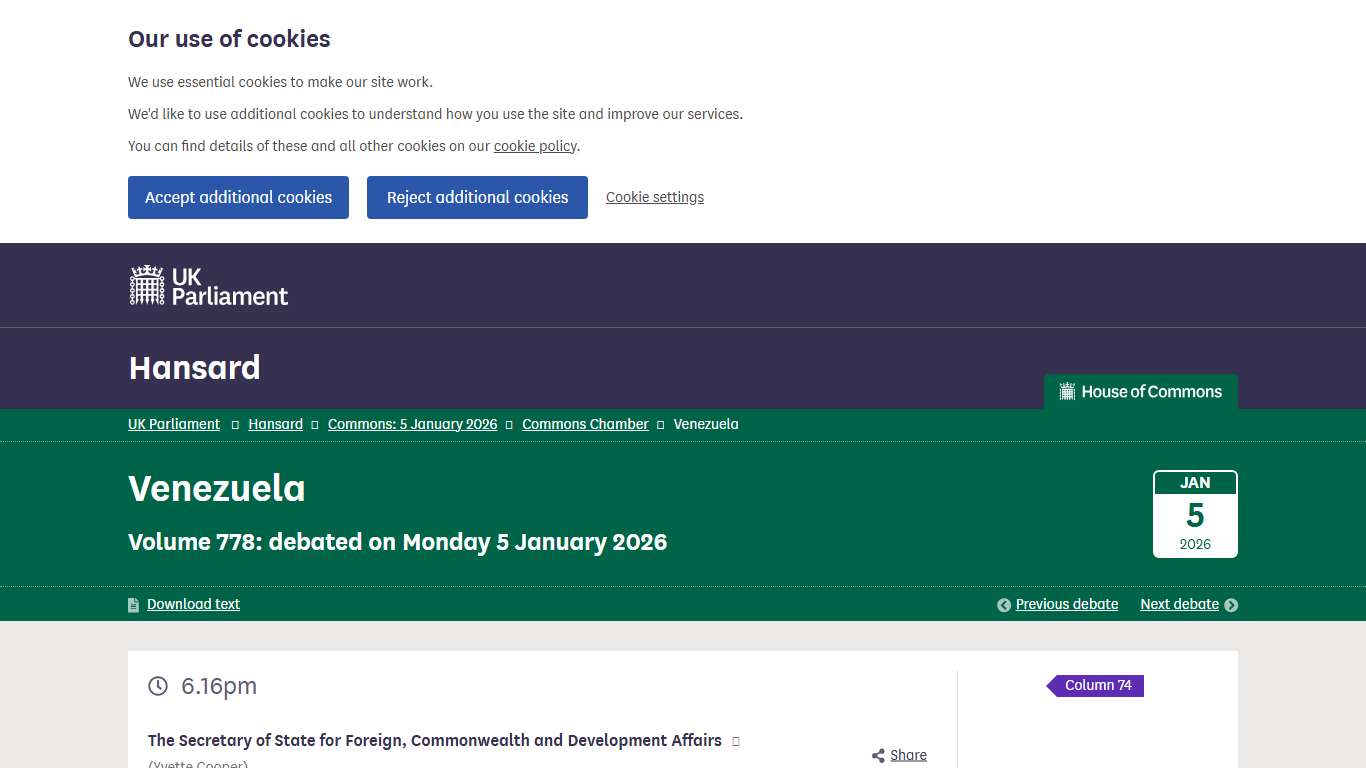Viewport: 1366px width, 768px height.
Task: Click the link icon beside the Secretary of State heading
Action: click(735, 741)
